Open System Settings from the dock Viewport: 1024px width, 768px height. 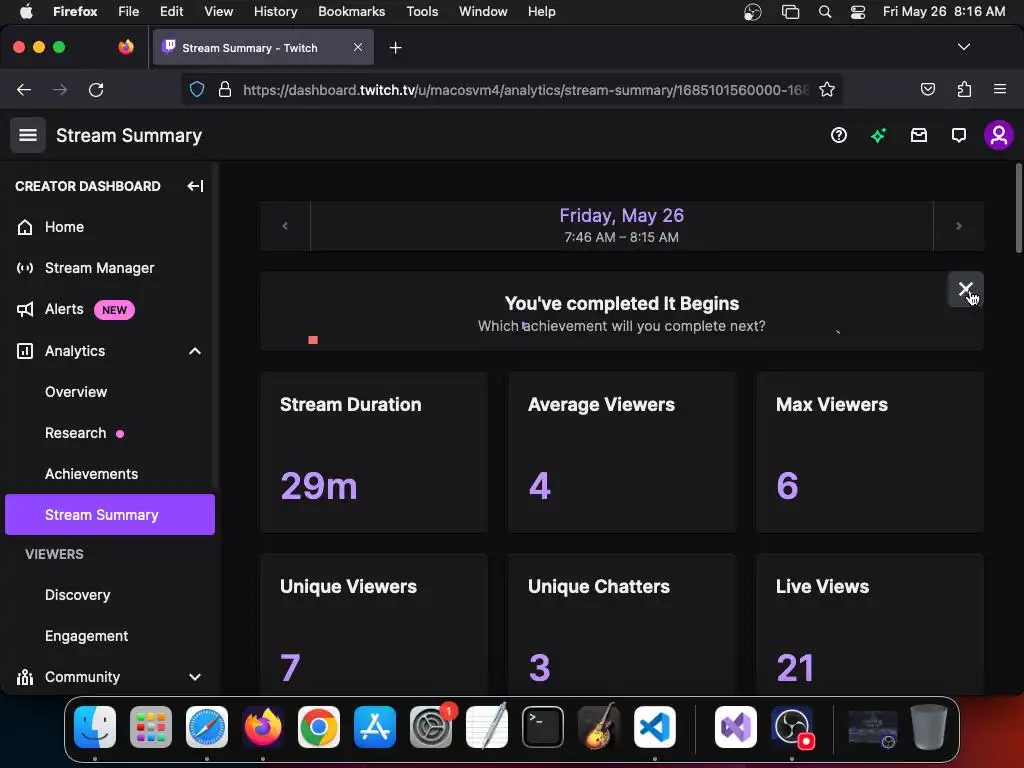431,727
